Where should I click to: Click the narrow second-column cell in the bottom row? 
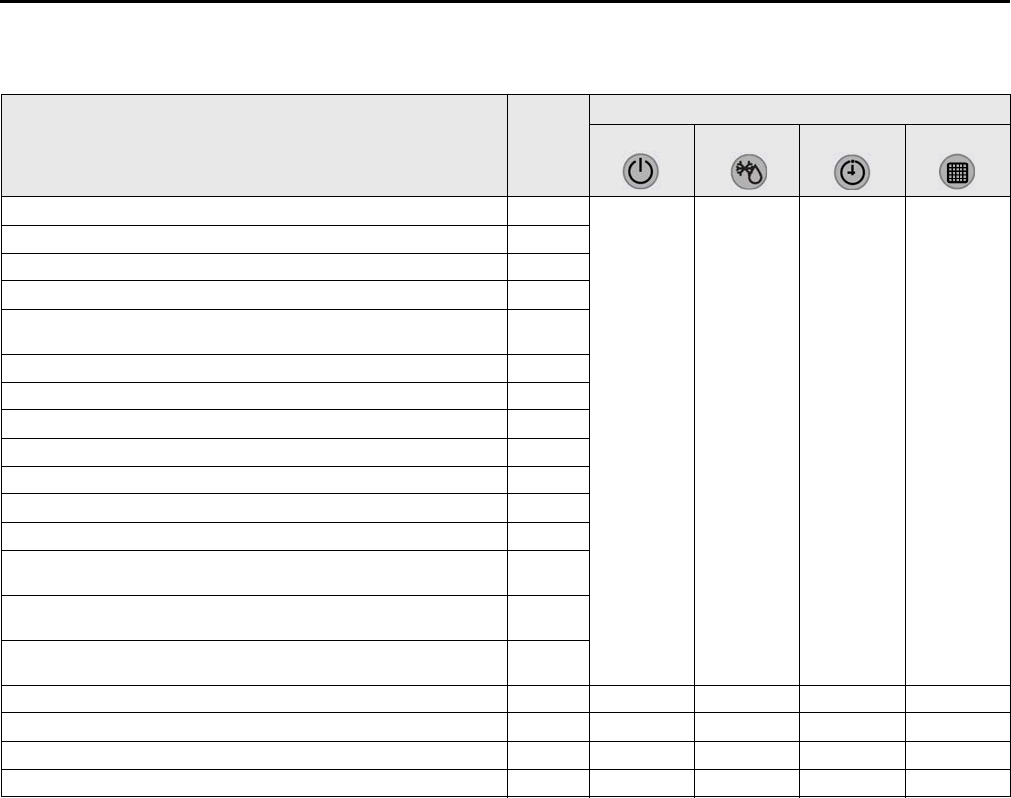548,783
